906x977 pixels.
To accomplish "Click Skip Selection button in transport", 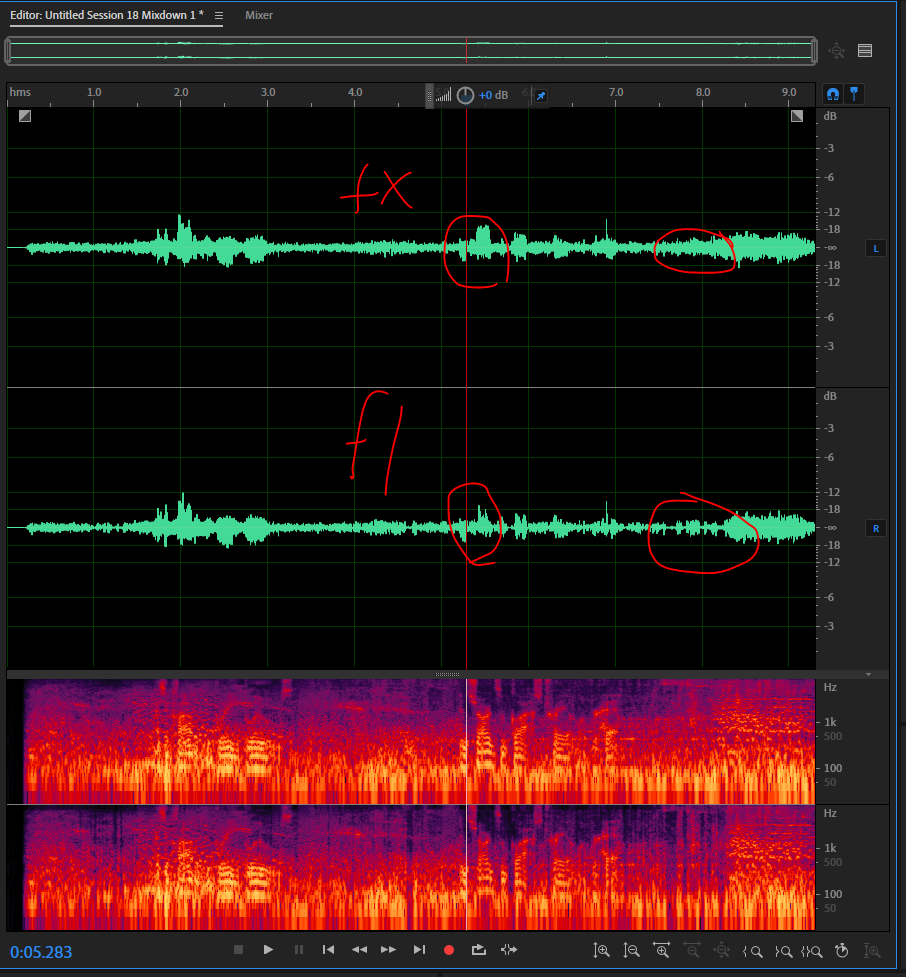I will point(508,950).
